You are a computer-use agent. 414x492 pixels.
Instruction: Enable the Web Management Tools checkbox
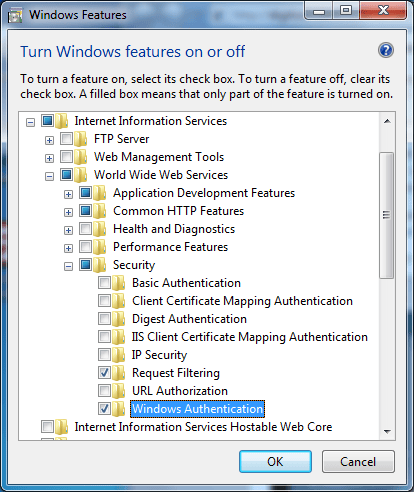(x=66, y=156)
